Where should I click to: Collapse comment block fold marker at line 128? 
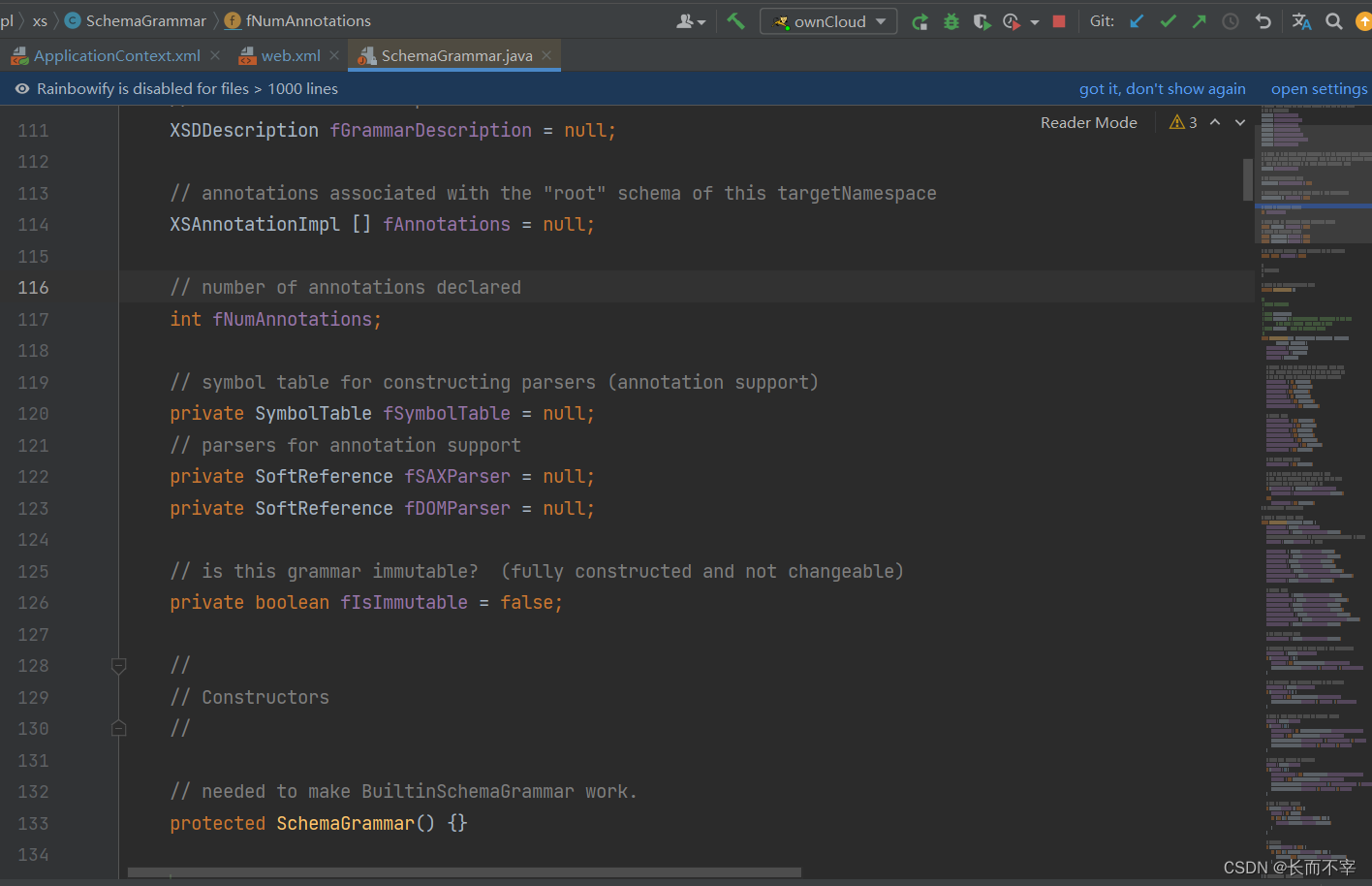point(119,666)
